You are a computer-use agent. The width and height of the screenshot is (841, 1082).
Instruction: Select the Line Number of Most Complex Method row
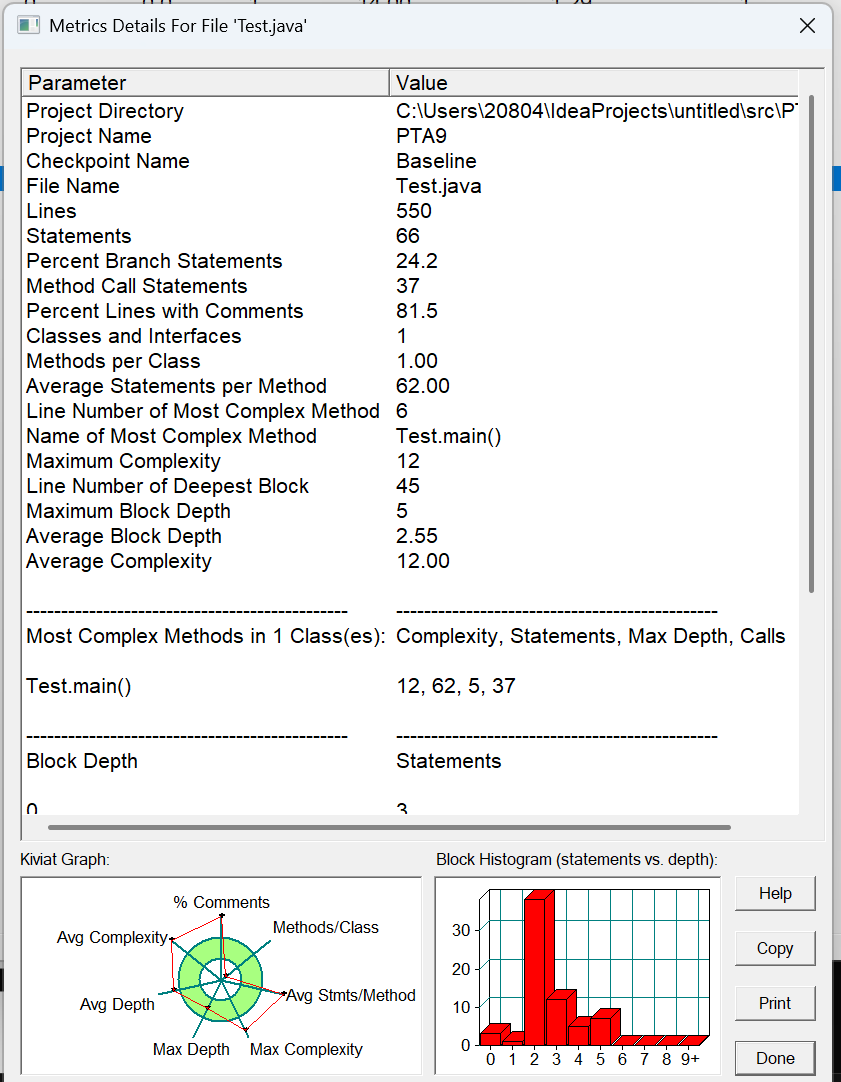(x=410, y=411)
